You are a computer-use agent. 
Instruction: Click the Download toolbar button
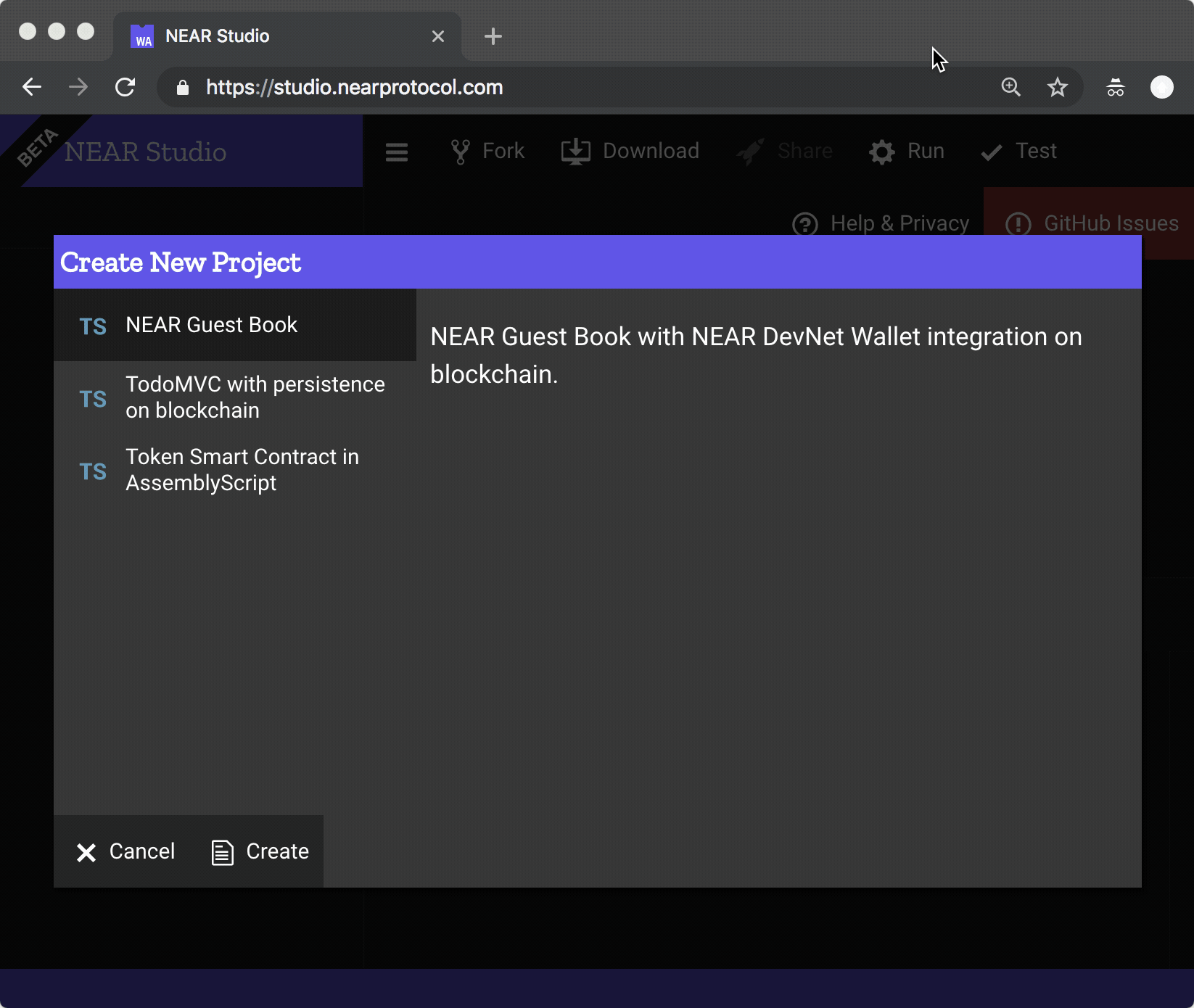(630, 151)
